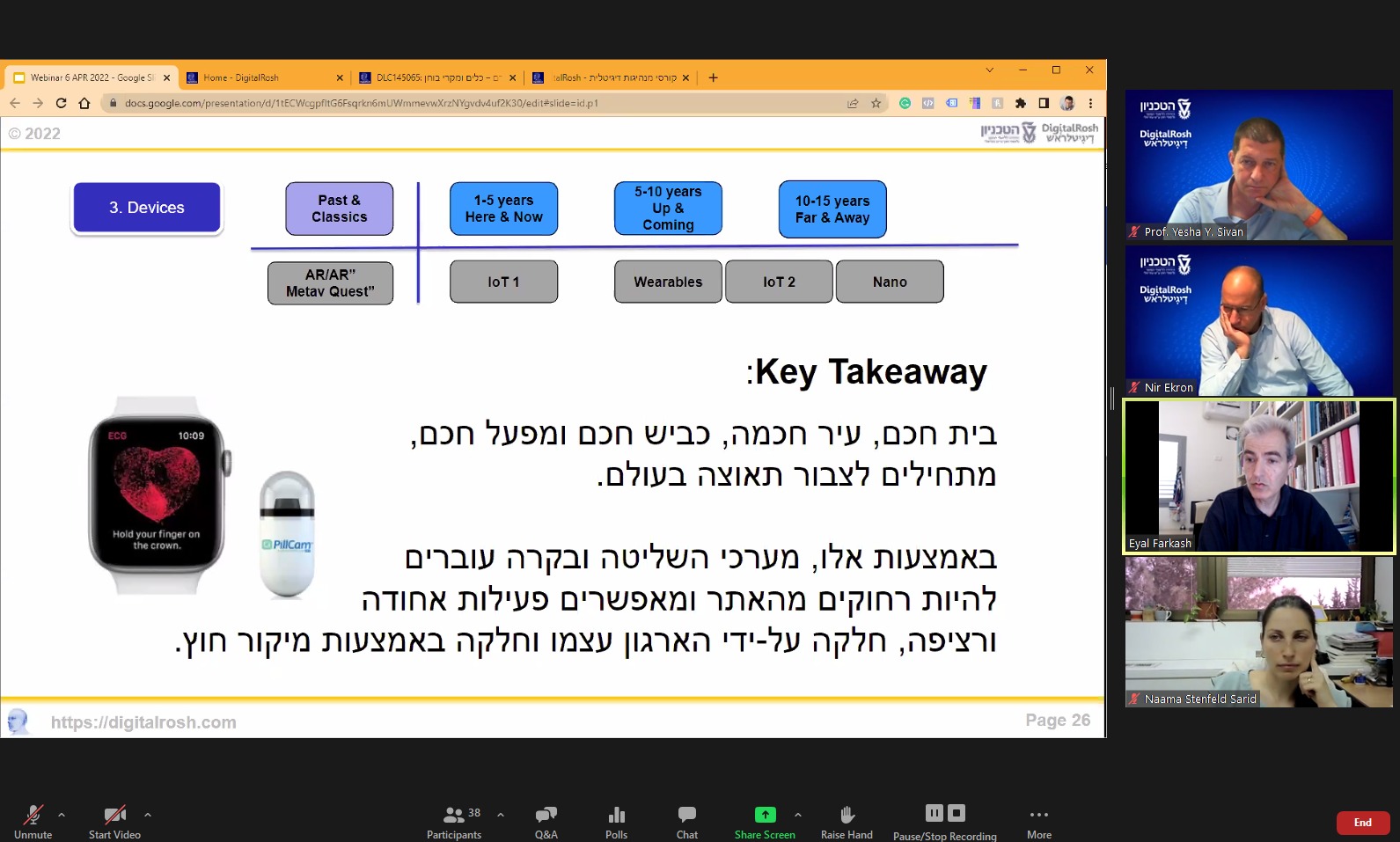Unmute the microphone in Zoom
This screenshot has width=1400, height=842.
33,822
